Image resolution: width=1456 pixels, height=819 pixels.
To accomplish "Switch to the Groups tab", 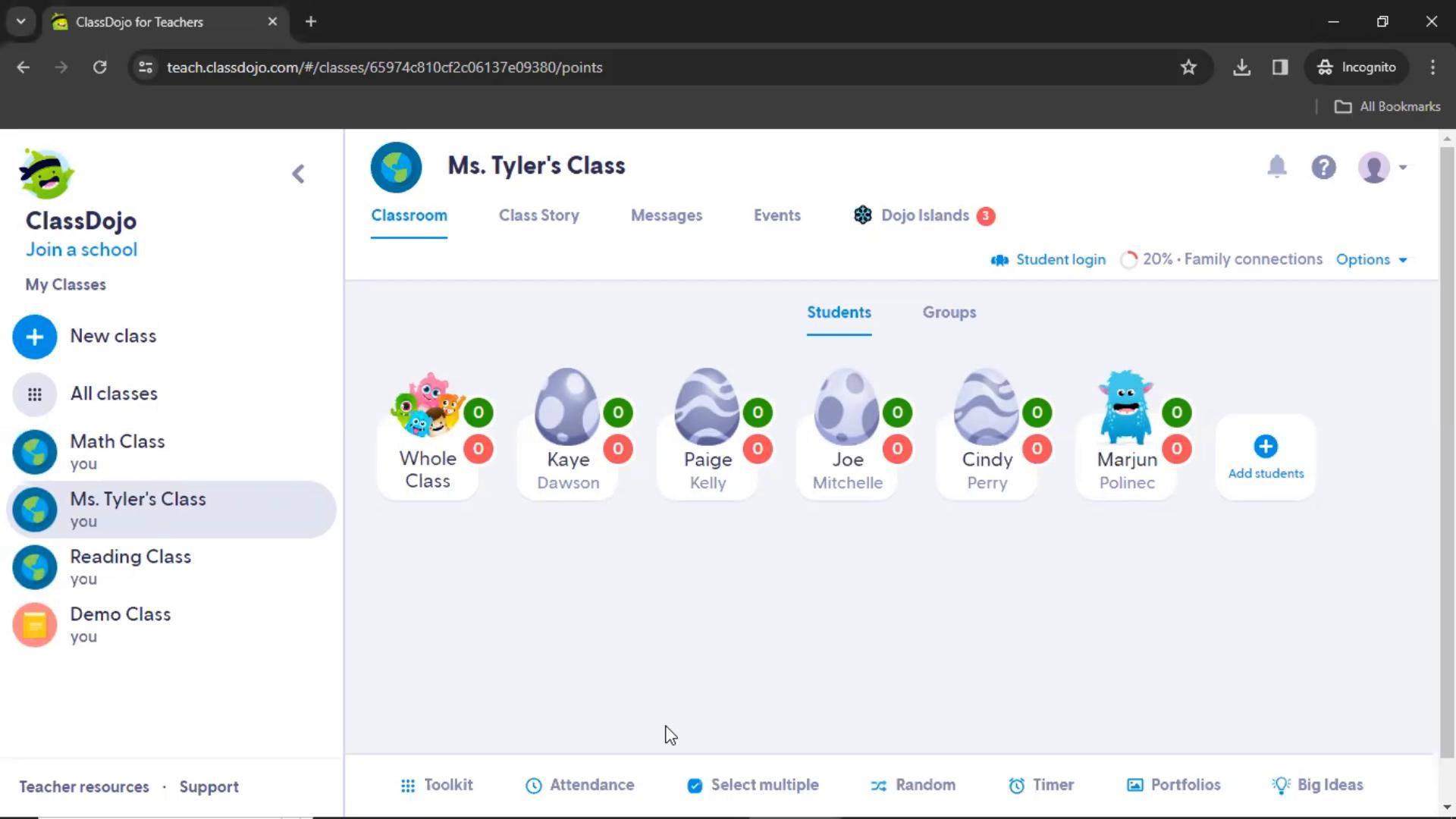I will [950, 312].
